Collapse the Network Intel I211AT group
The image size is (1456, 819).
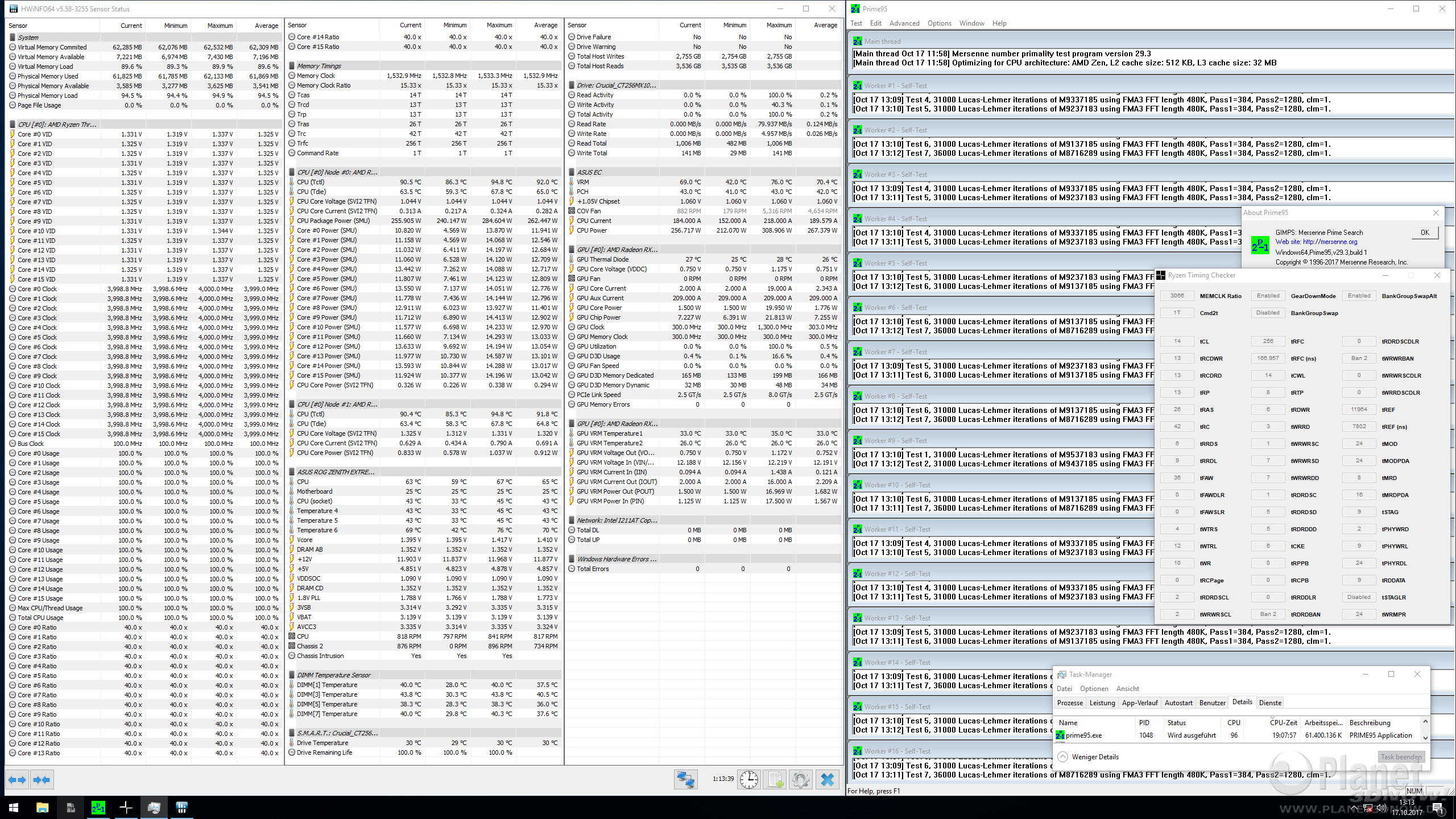tap(572, 520)
